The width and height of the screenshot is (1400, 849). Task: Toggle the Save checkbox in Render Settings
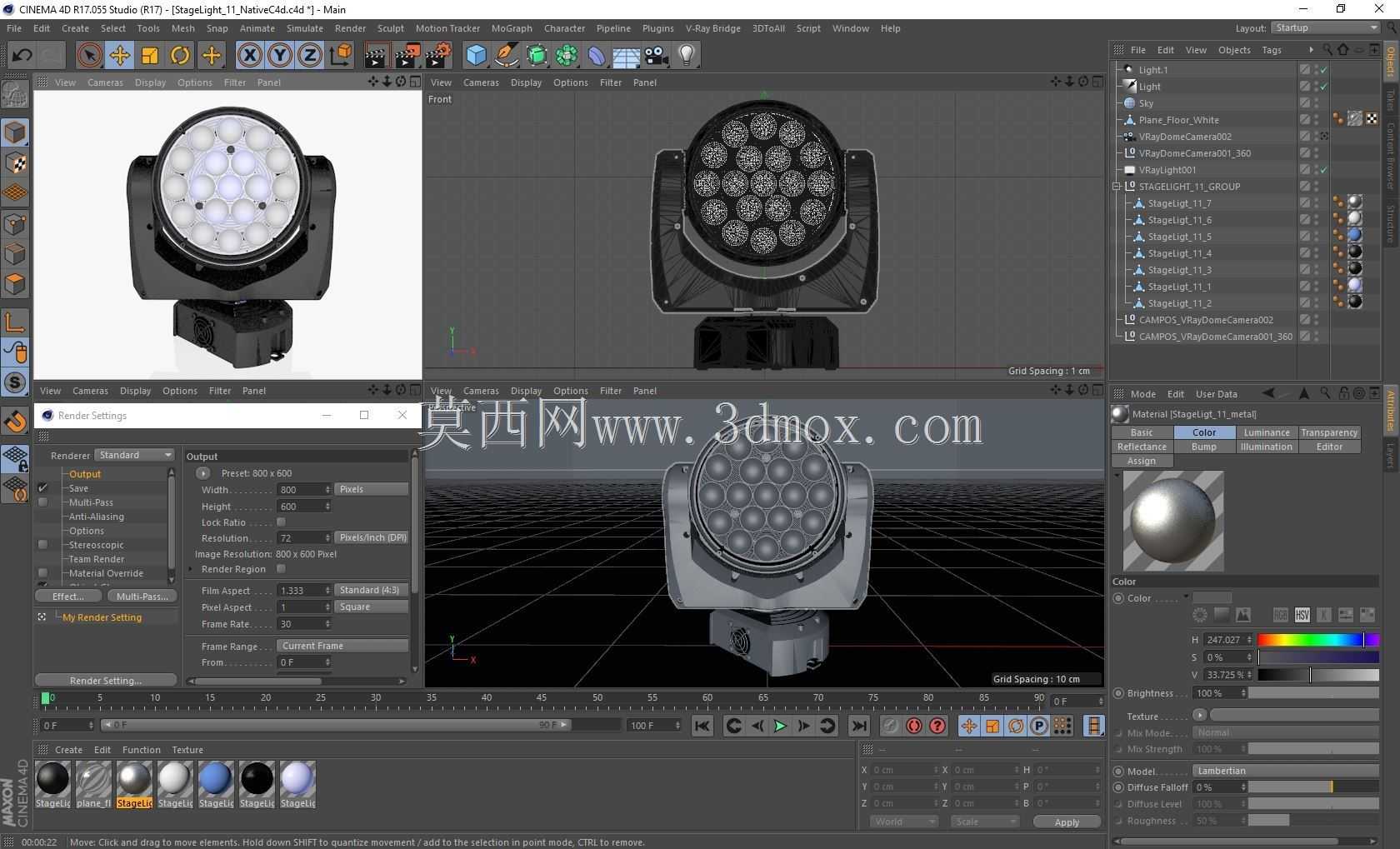pyautogui.click(x=42, y=488)
